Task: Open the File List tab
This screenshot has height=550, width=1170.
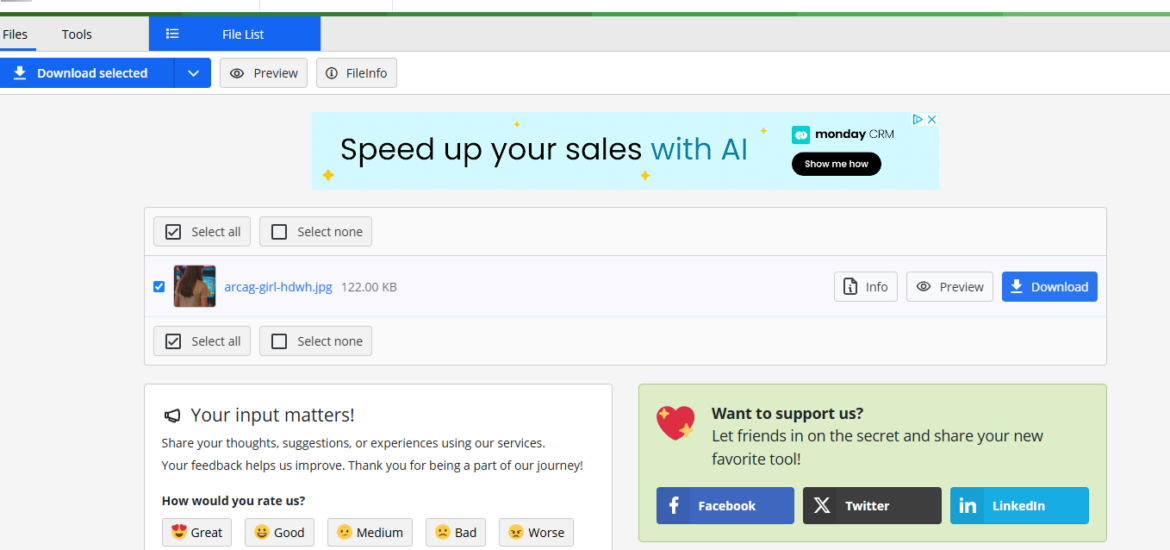Action: [x=235, y=34]
